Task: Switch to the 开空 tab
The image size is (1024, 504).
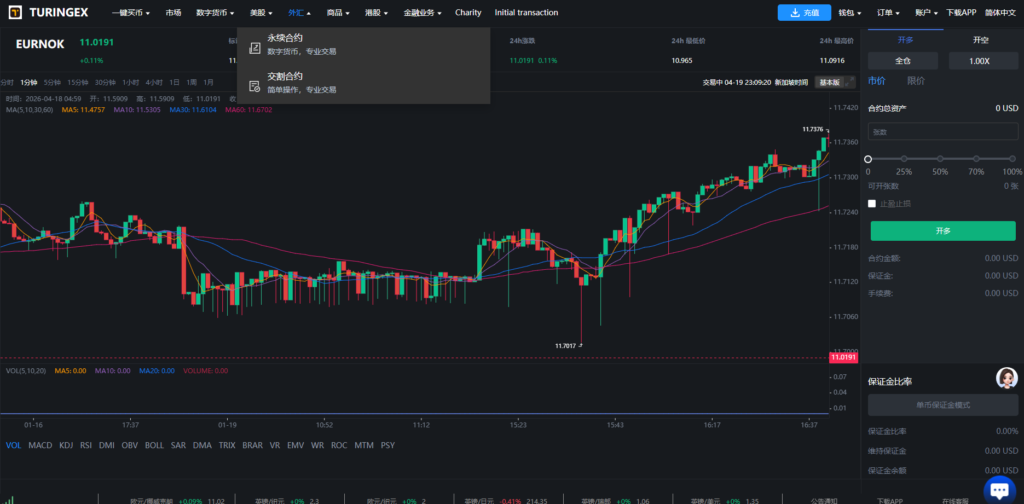Action: point(981,40)
